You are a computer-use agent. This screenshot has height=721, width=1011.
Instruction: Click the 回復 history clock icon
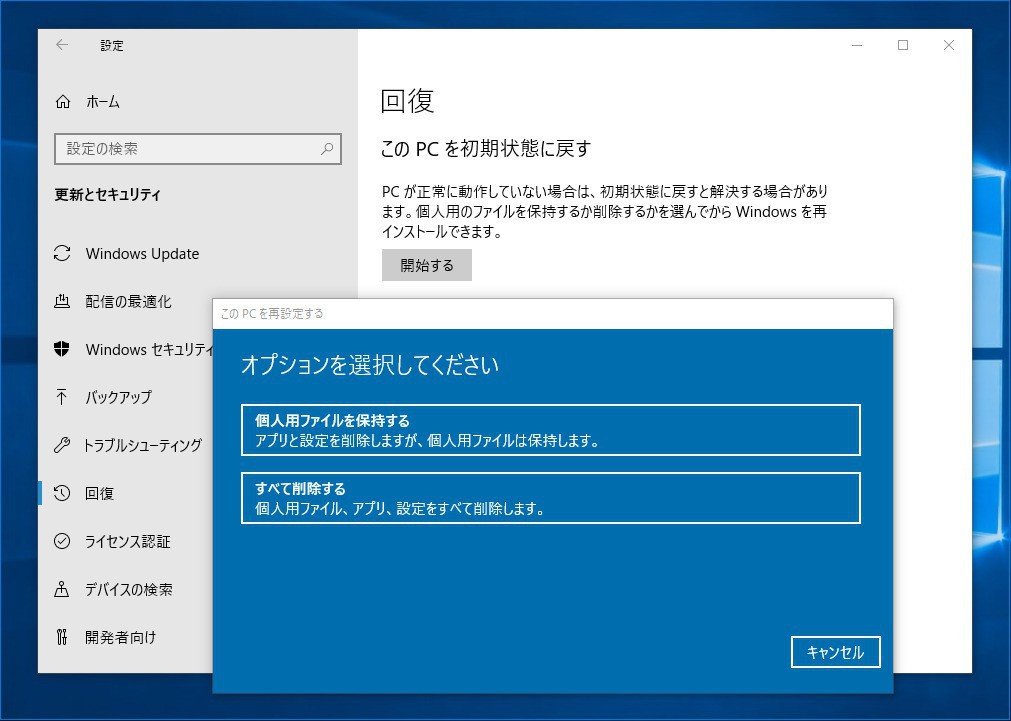click(62, 493)
